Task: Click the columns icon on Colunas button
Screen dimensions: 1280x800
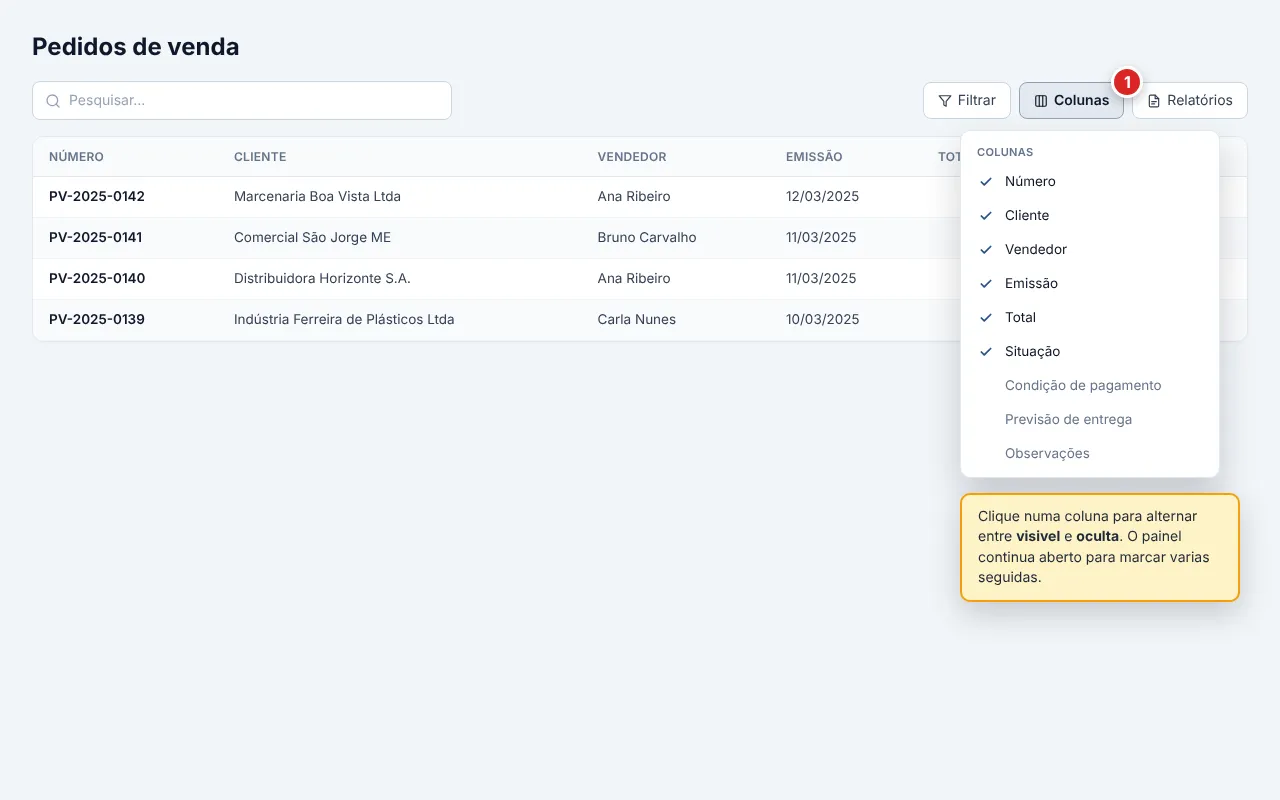Action: pos(1041,101)
